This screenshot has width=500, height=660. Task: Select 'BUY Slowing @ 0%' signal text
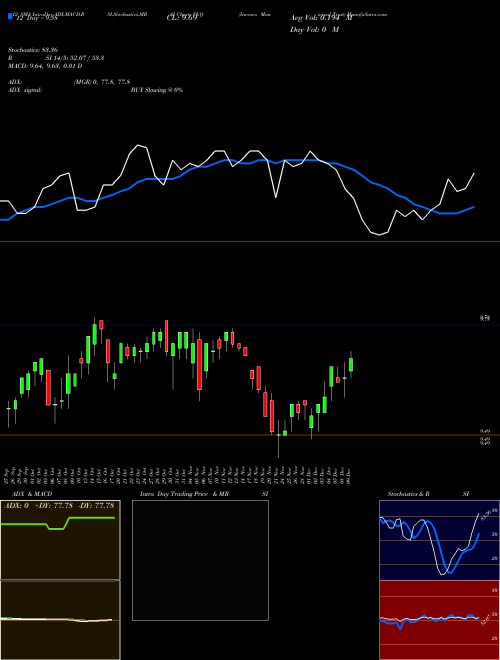(x=157, y=90)
